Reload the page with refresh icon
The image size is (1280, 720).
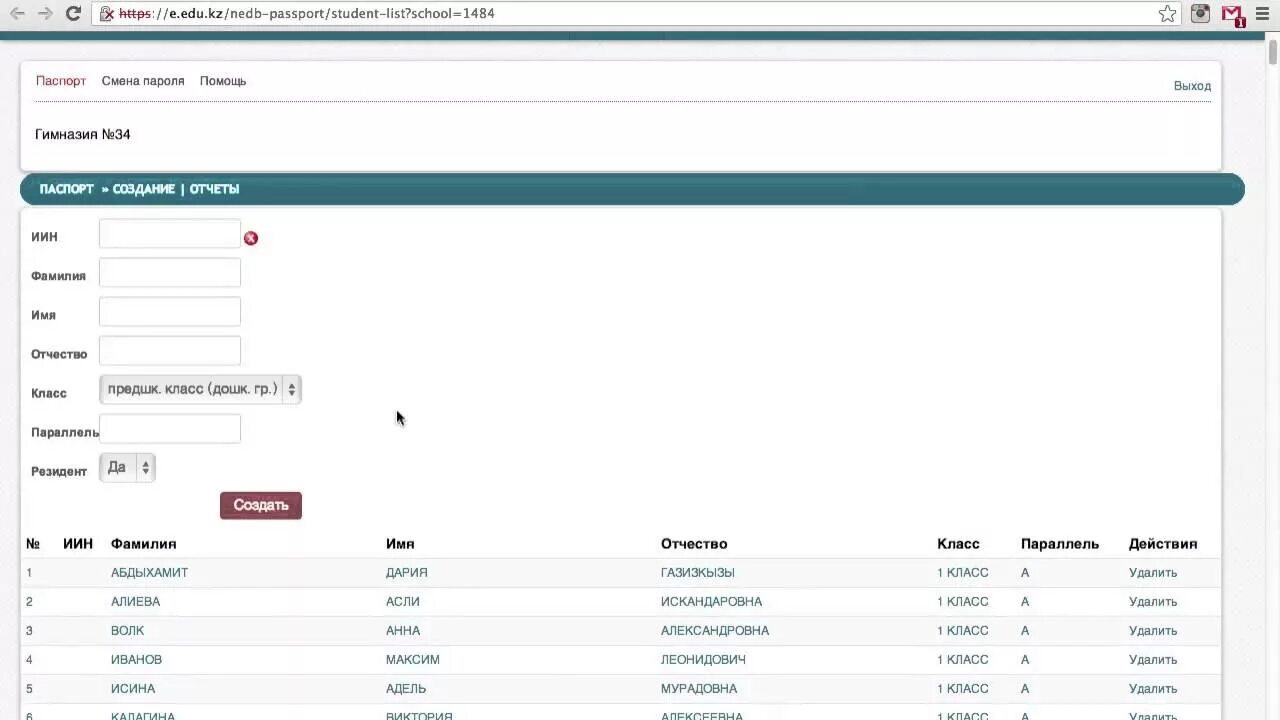[x=73, y=13]
